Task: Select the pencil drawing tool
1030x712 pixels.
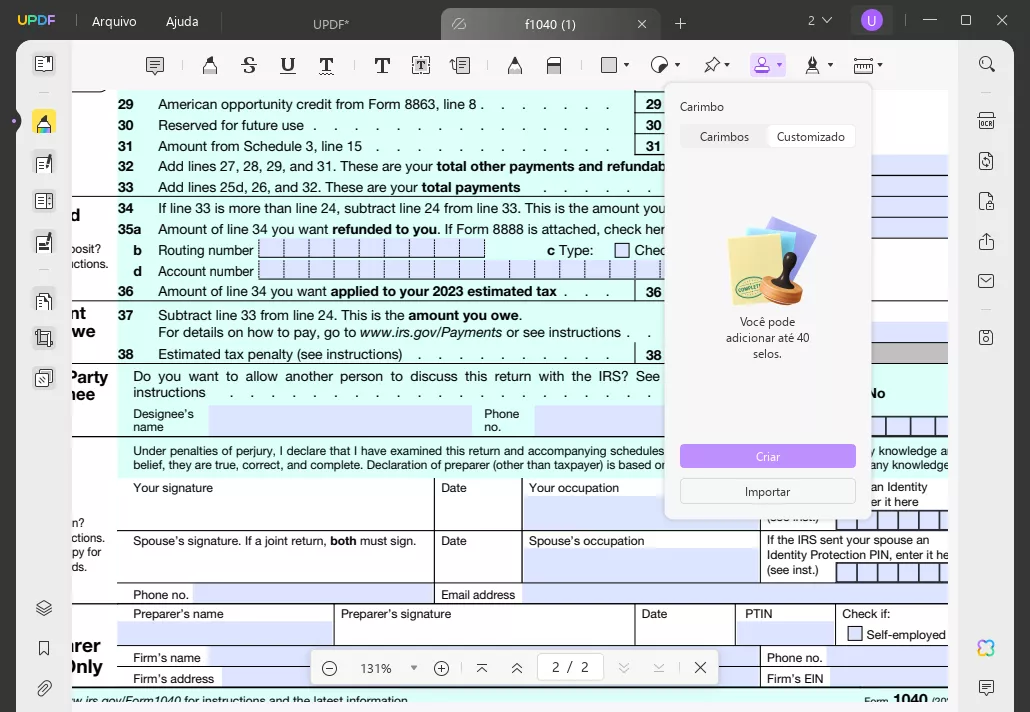Action: 515,65
